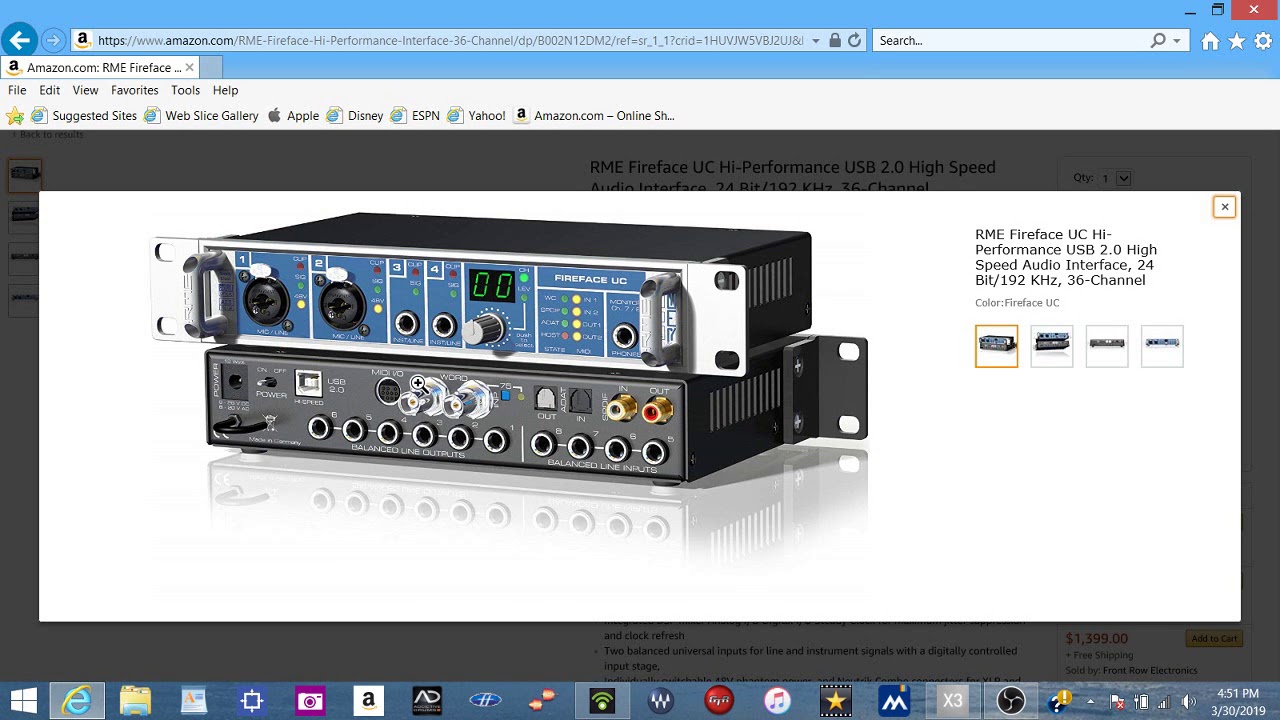This screenshot has height=720, width=1280.
Task: Select third popup thumbnail front panel
Action: (x=1107, y=346)
